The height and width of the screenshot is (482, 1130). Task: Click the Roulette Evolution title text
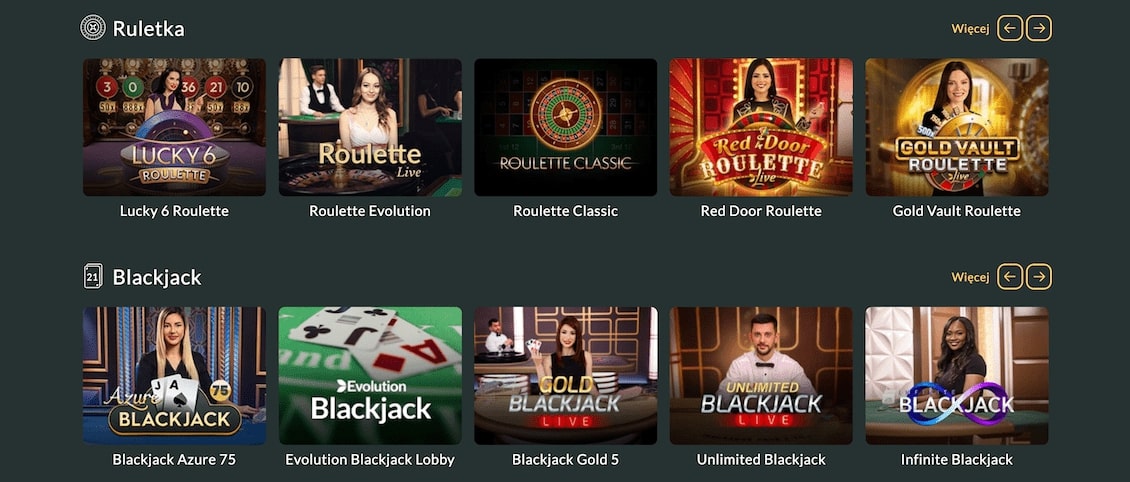point(370,211)
